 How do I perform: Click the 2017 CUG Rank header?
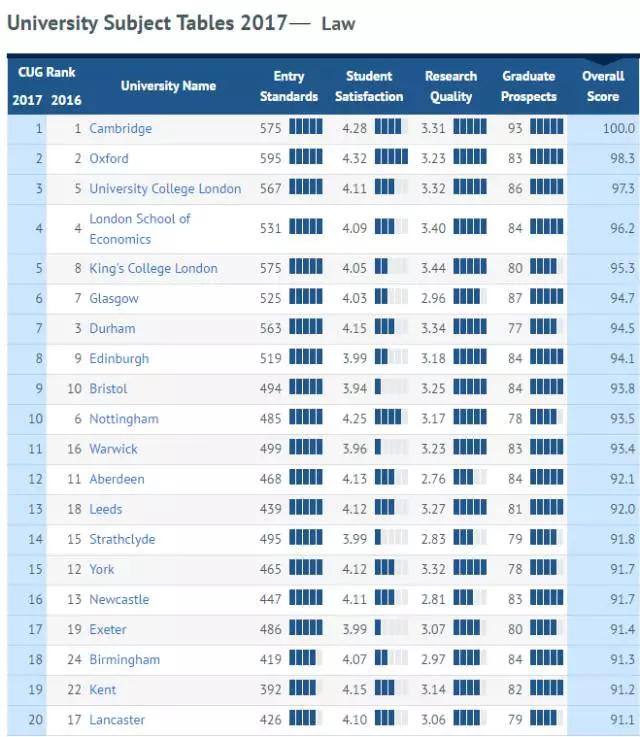pyautogui.click(x=27, y=100)
